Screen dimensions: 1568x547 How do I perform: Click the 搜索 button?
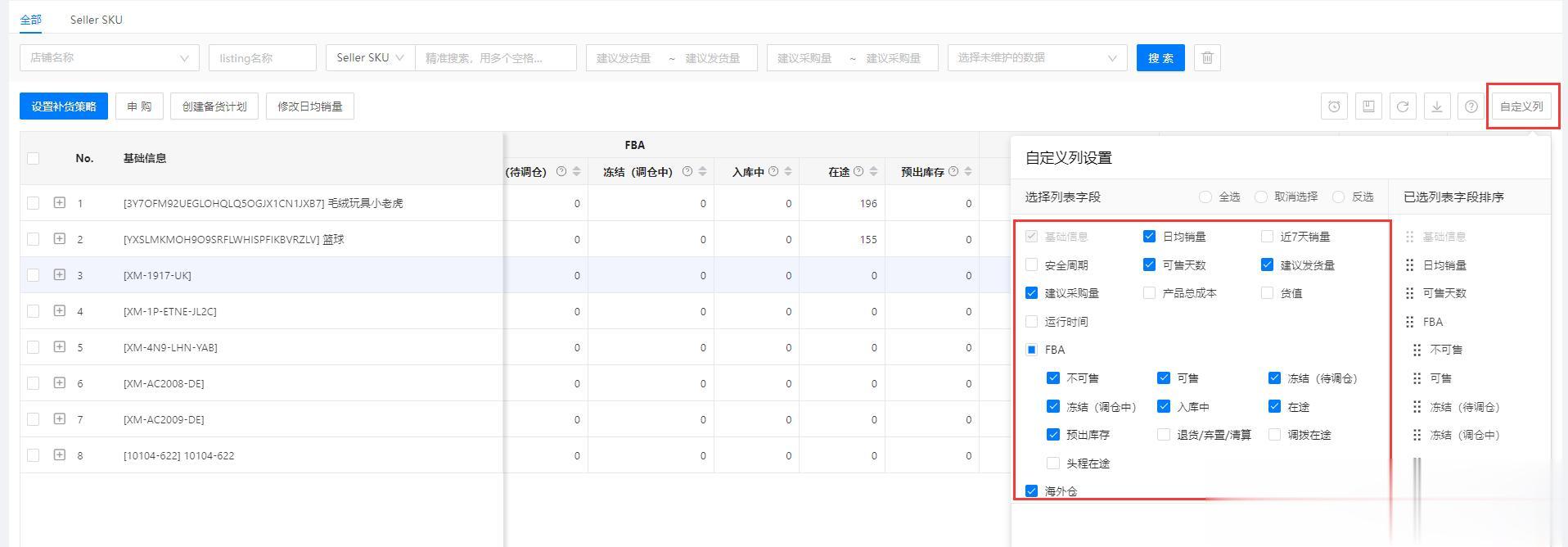[1160, 58]
